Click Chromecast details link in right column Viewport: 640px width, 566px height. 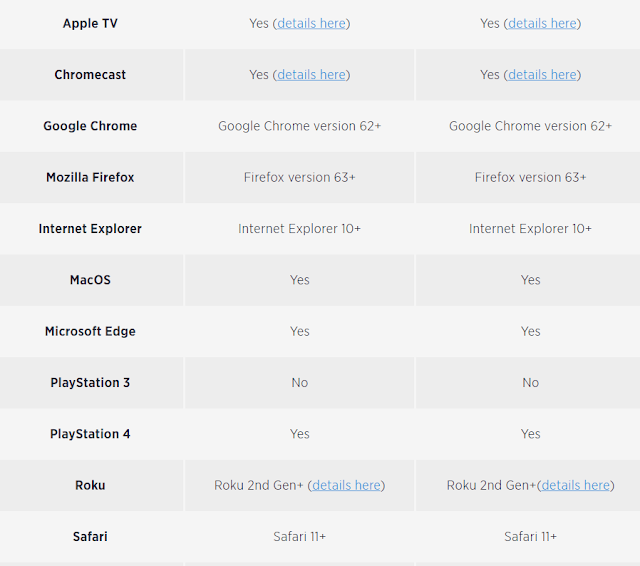[x=542, y=74]
